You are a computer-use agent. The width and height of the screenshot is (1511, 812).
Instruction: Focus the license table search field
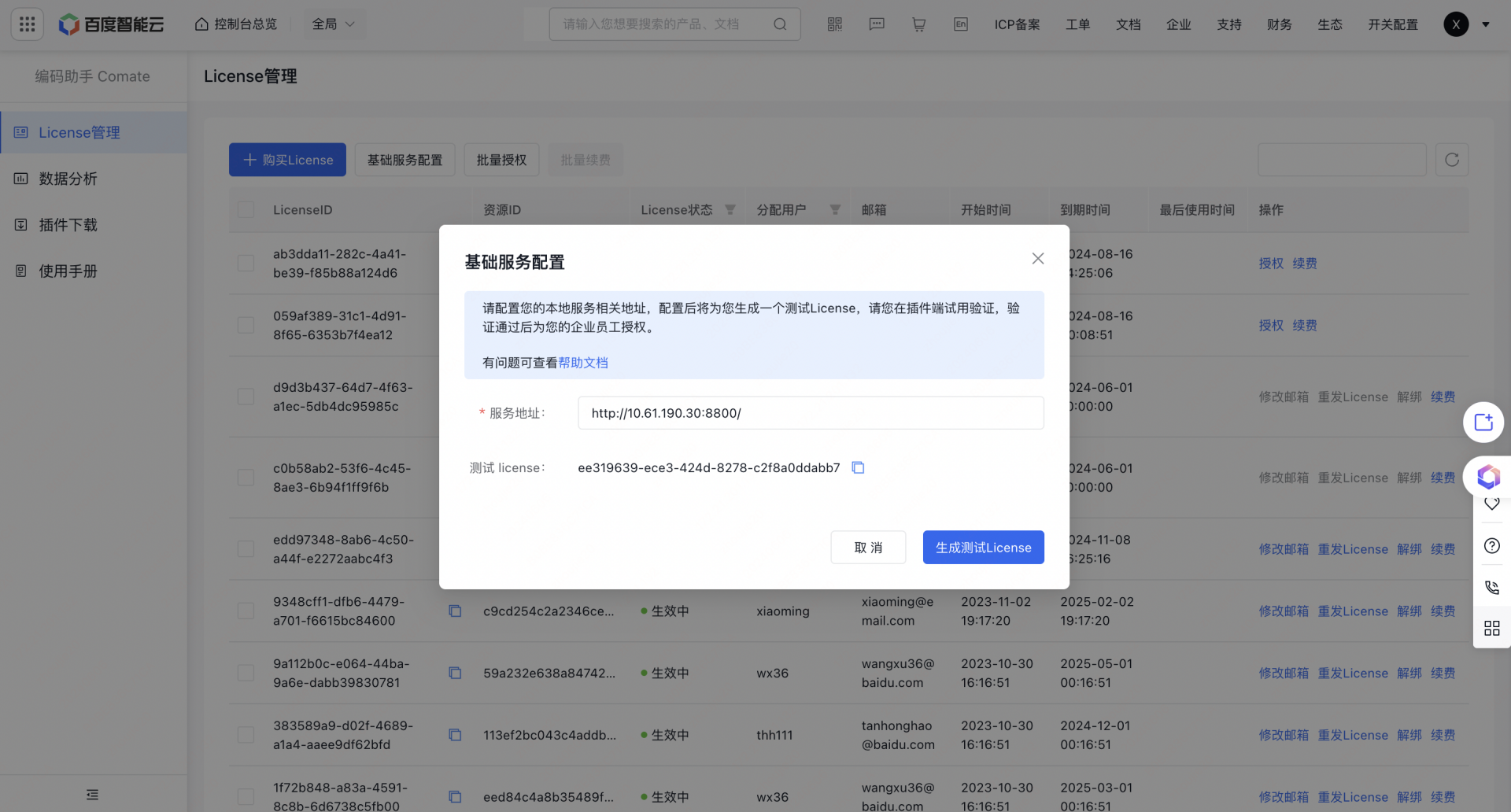(1342, 160)
